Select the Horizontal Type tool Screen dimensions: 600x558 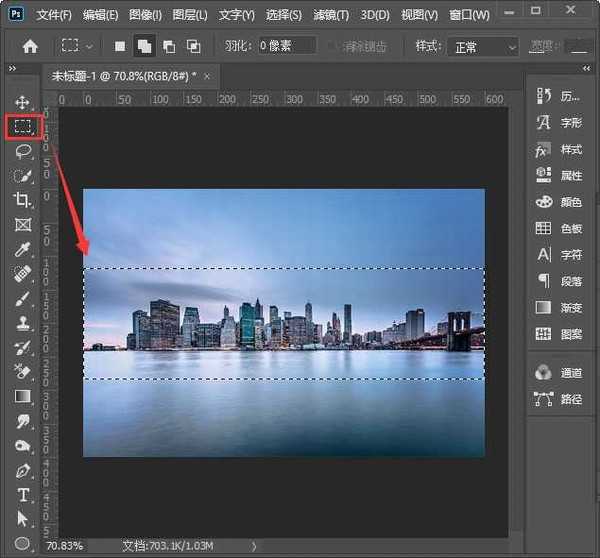[x=22, y=495]
